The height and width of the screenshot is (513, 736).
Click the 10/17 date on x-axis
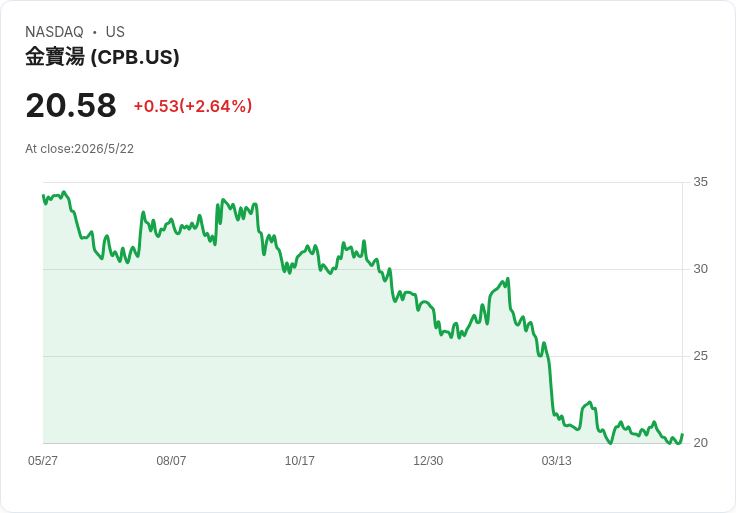[x=299, y=461]
